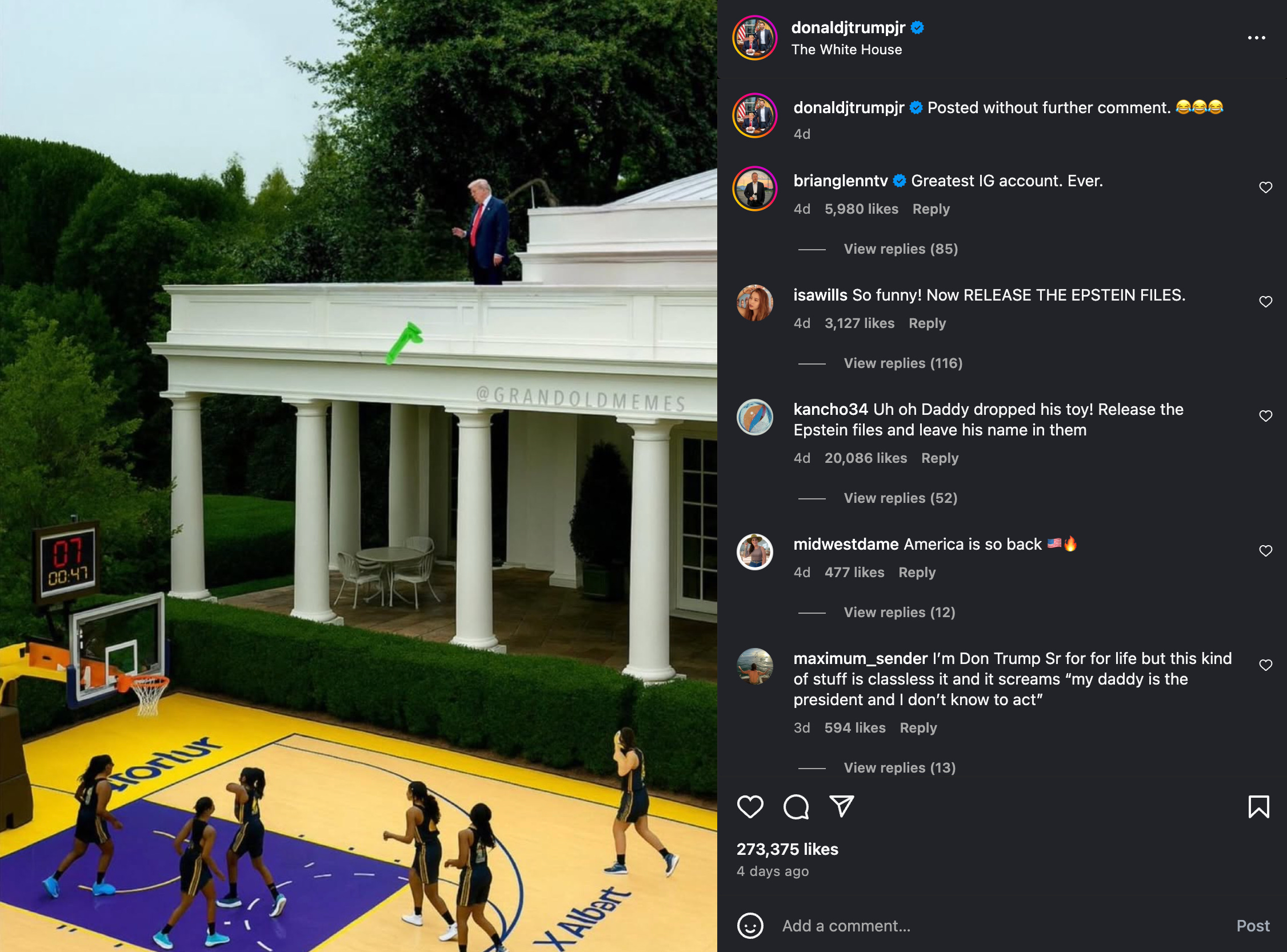View the 273,375 likes list

(x=787, y=849)
